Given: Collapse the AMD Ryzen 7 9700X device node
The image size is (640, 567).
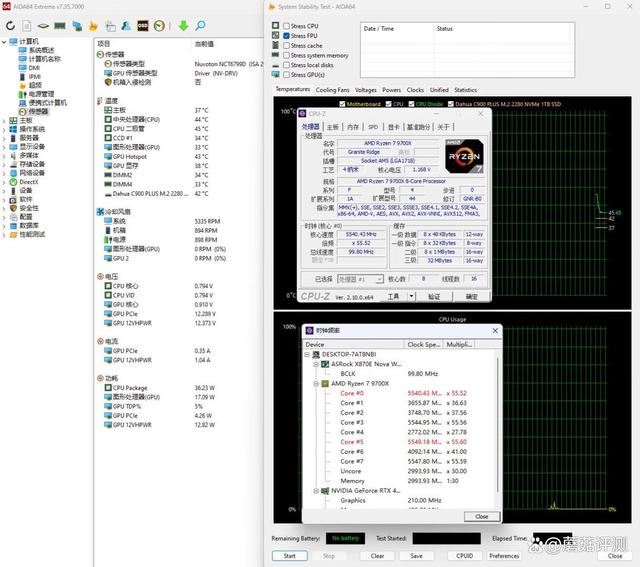Looking at the screenshot, I should point(314,383).
